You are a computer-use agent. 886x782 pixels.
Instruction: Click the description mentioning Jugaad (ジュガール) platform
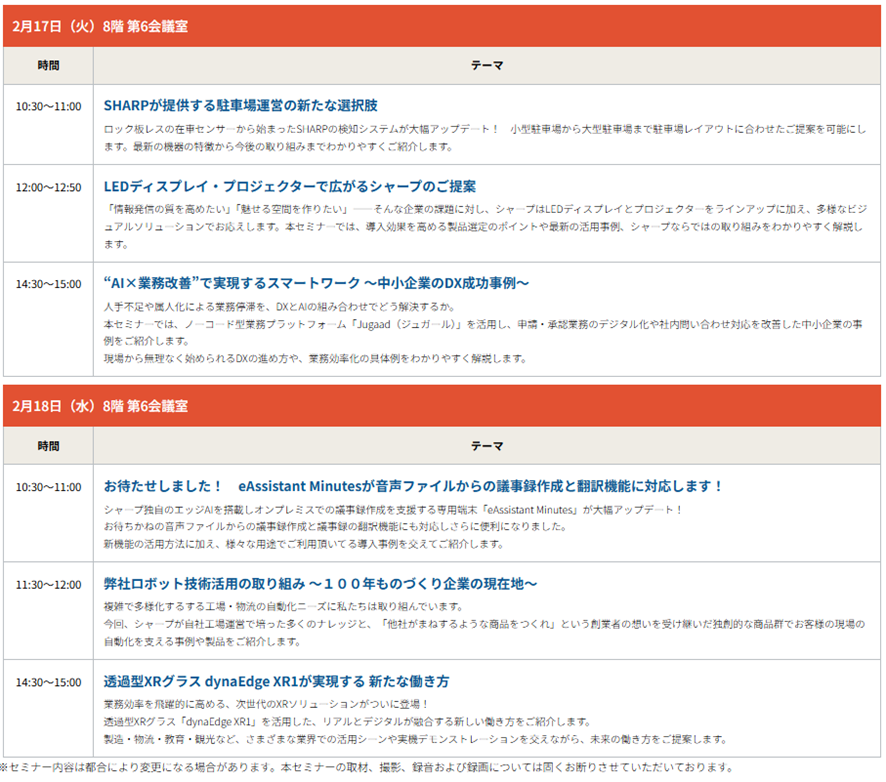[x=480, y=326]
